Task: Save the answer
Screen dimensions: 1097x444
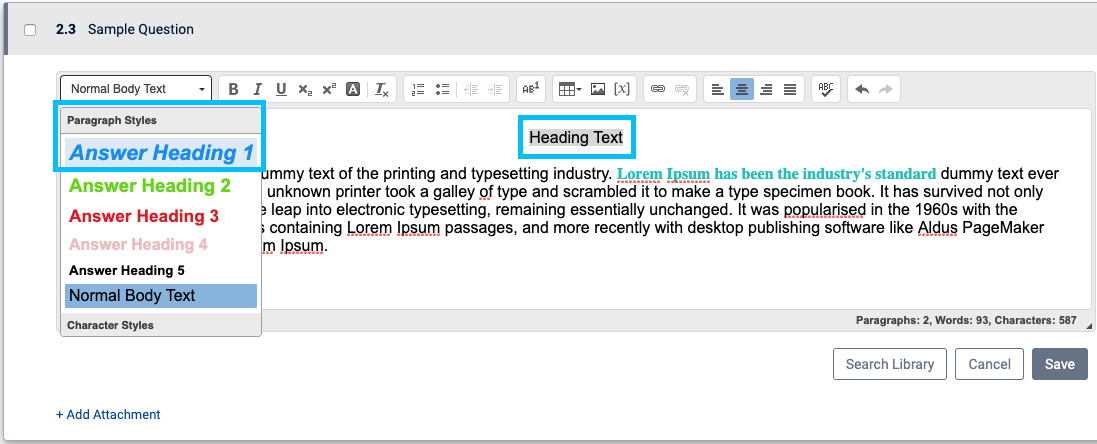Action: [x=1059, y=364]
